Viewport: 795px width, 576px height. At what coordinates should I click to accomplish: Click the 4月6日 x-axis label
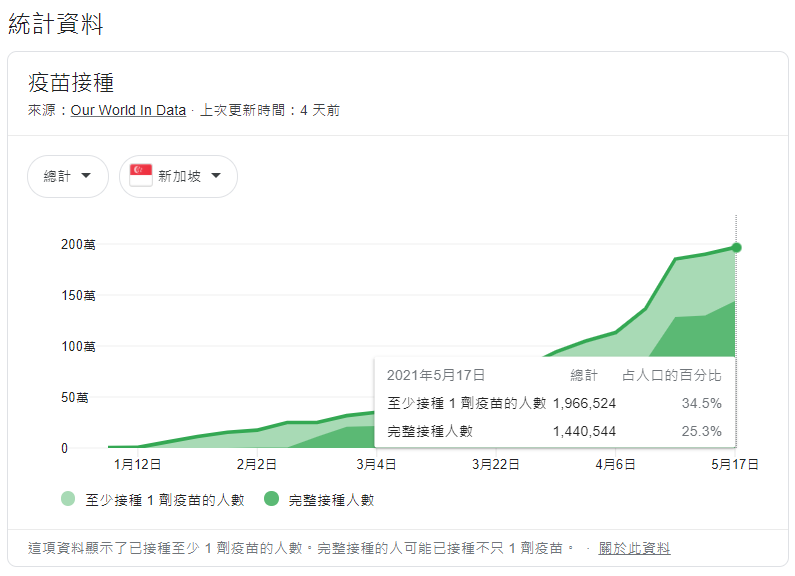(616, 464)
